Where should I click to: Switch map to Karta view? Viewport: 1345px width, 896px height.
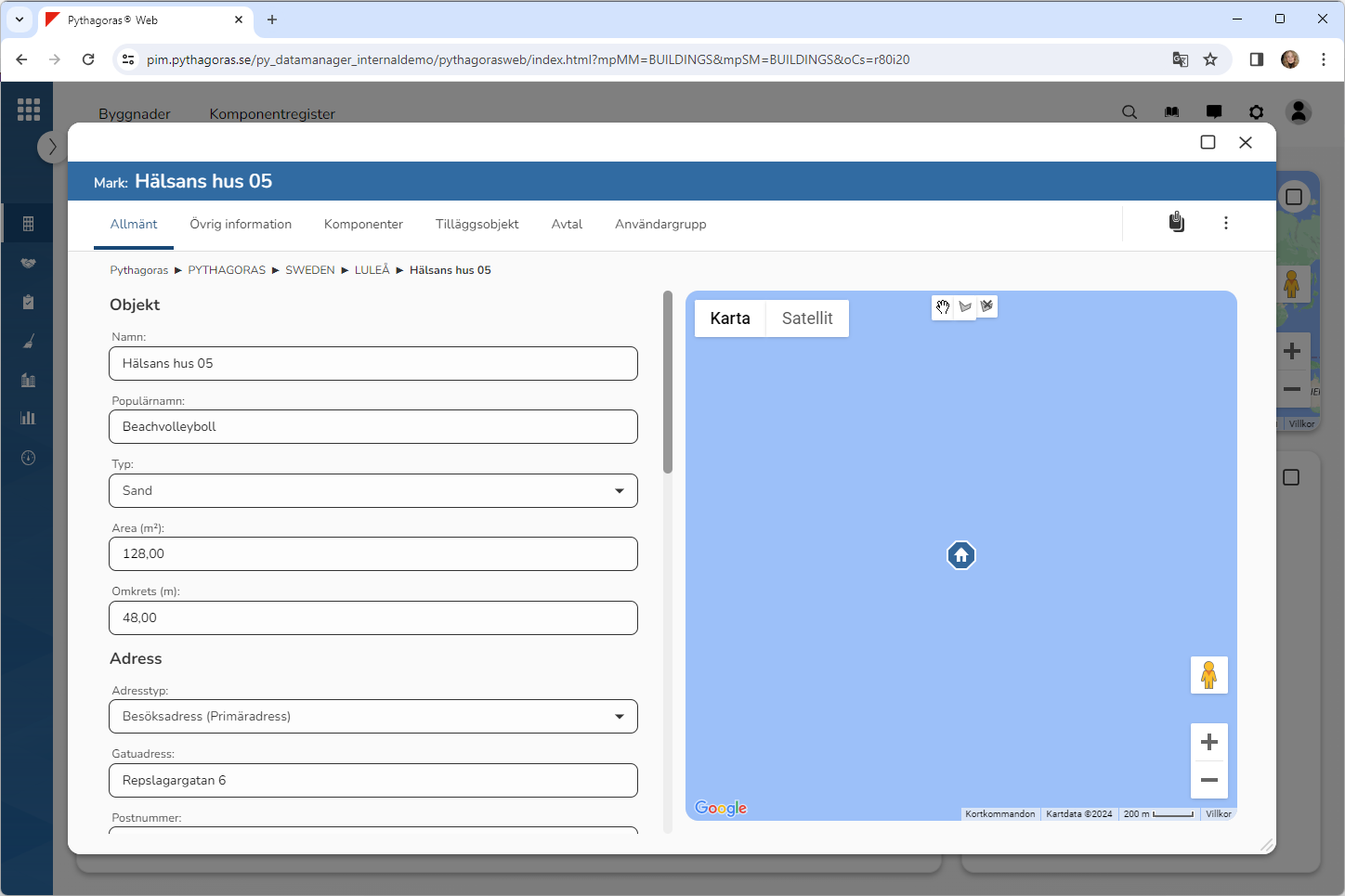[729, 318]
